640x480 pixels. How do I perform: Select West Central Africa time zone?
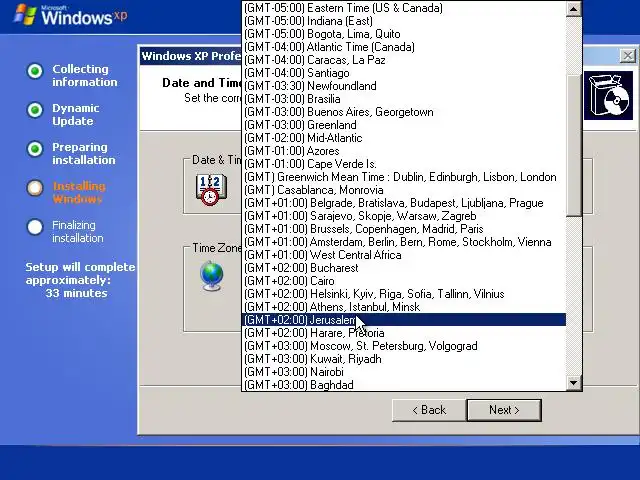(x=404, y=255)
